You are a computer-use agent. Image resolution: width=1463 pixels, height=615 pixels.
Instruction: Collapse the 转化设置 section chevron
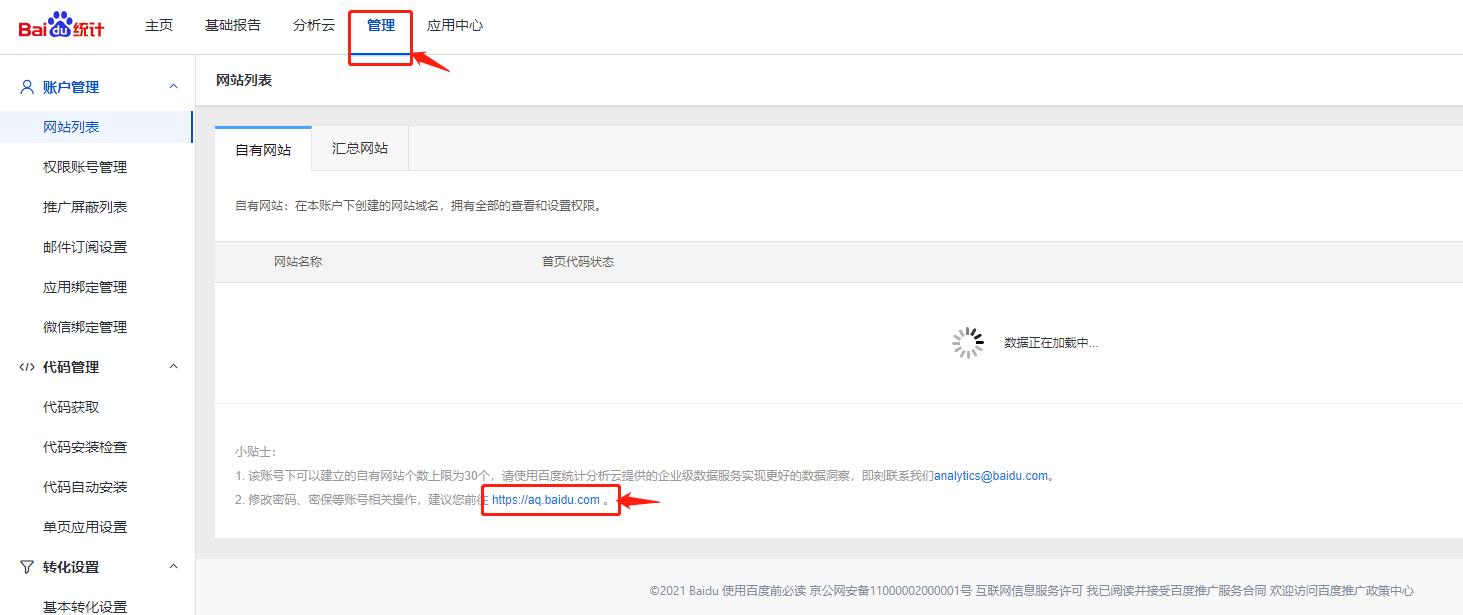(173, 566)
